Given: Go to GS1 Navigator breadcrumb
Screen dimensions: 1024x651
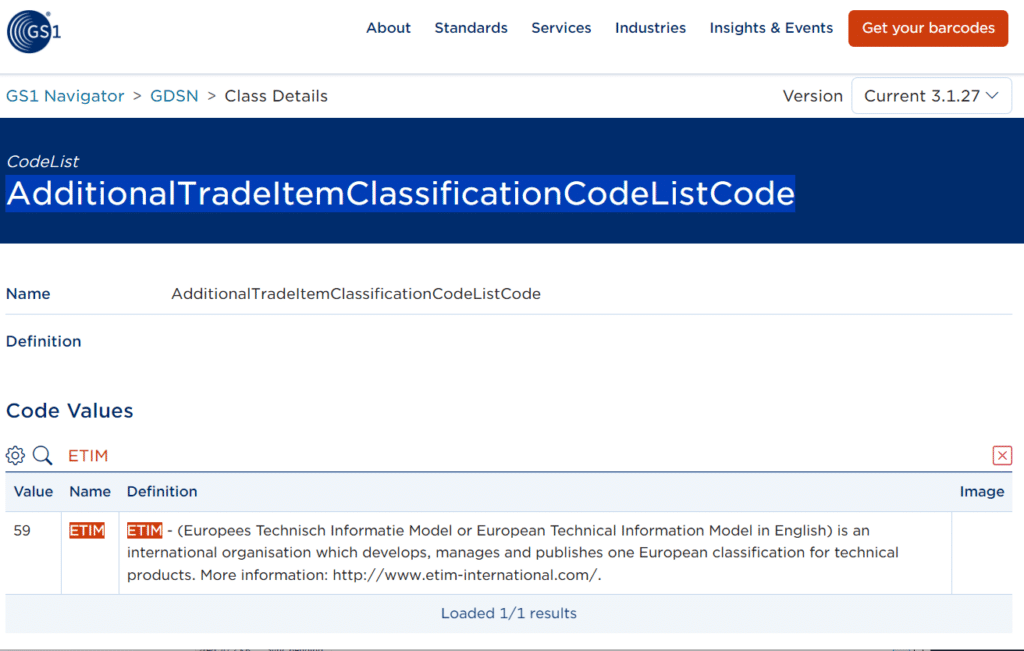Looking at the screenshot, I should [x=65, y=96].
